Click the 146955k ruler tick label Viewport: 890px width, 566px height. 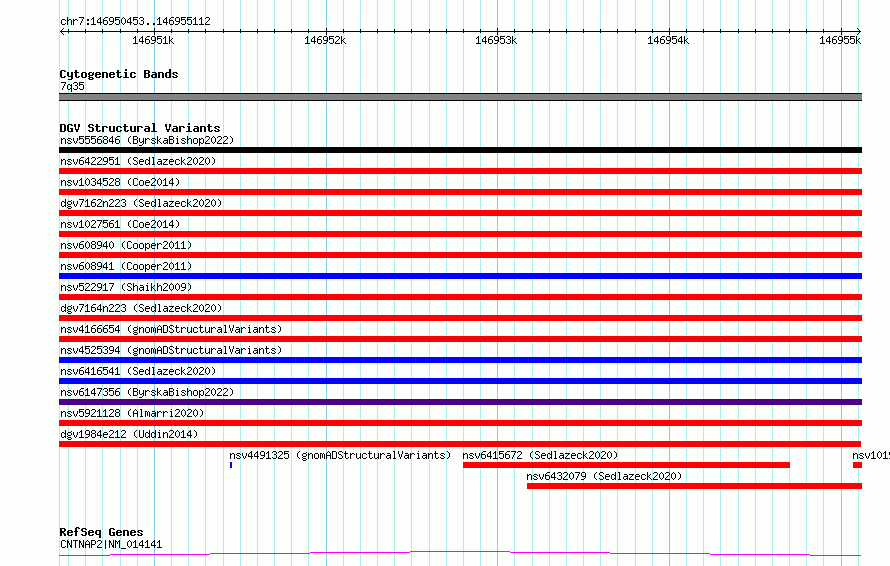click(x=840, y=40)
